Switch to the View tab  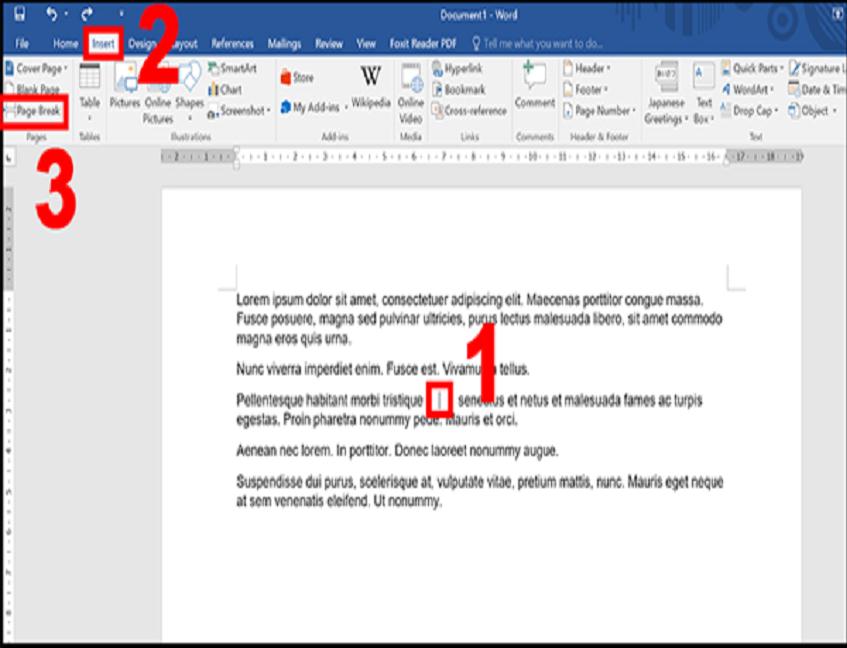tap(366, 44)
